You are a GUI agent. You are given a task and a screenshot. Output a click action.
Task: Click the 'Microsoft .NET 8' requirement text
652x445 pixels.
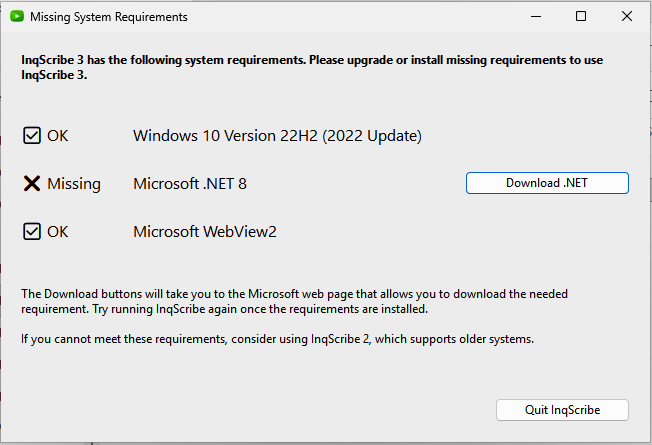coord(190,184)
